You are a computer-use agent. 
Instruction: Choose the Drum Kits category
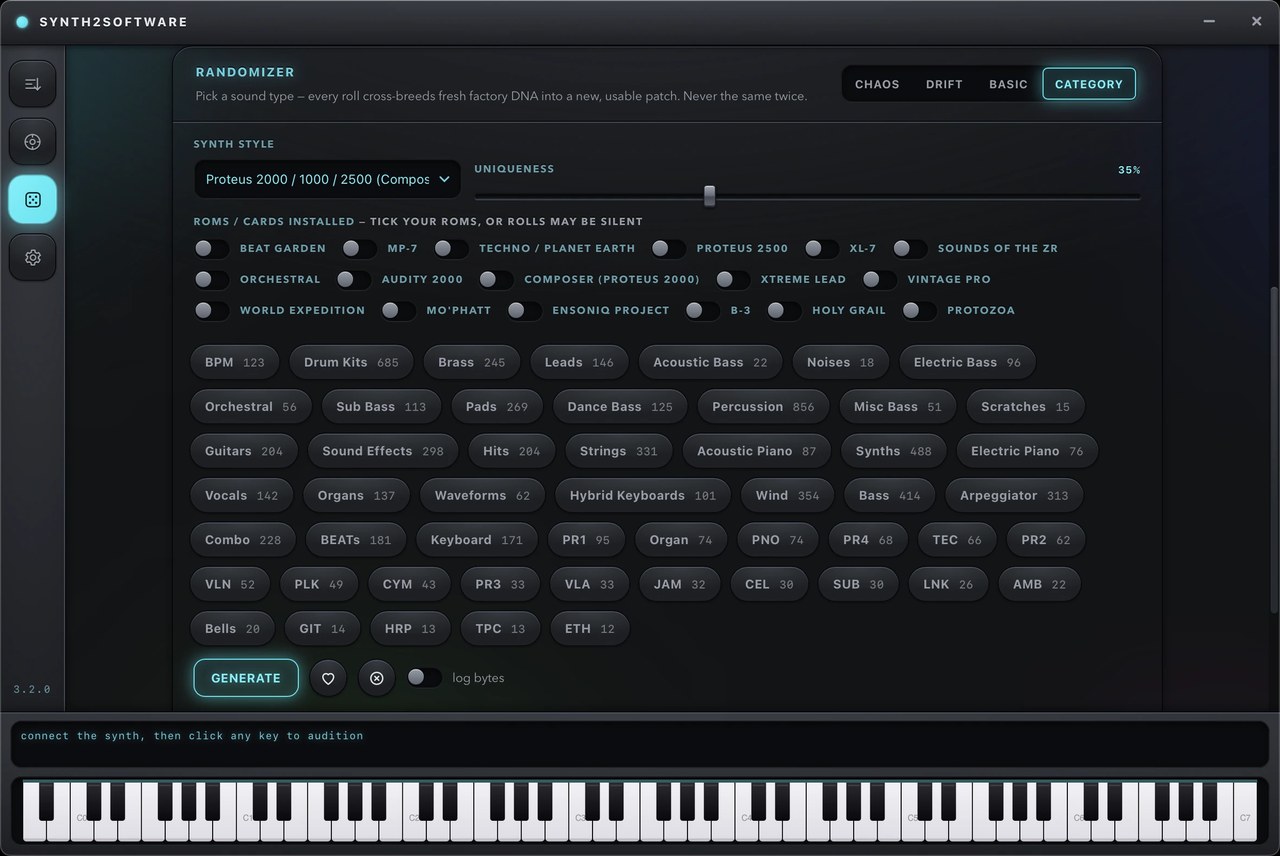point(351,362)
